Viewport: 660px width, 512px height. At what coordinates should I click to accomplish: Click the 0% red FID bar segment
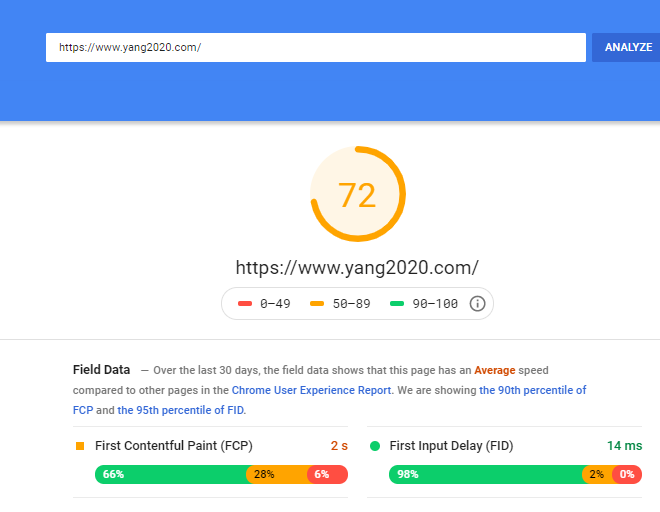click(x=627, y=475)
